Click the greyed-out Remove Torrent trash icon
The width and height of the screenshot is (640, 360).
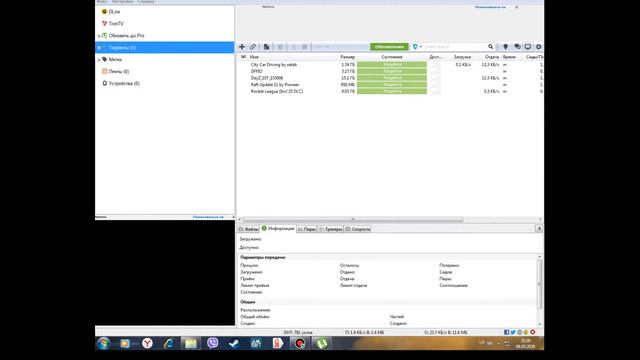[x=280, y=47]
